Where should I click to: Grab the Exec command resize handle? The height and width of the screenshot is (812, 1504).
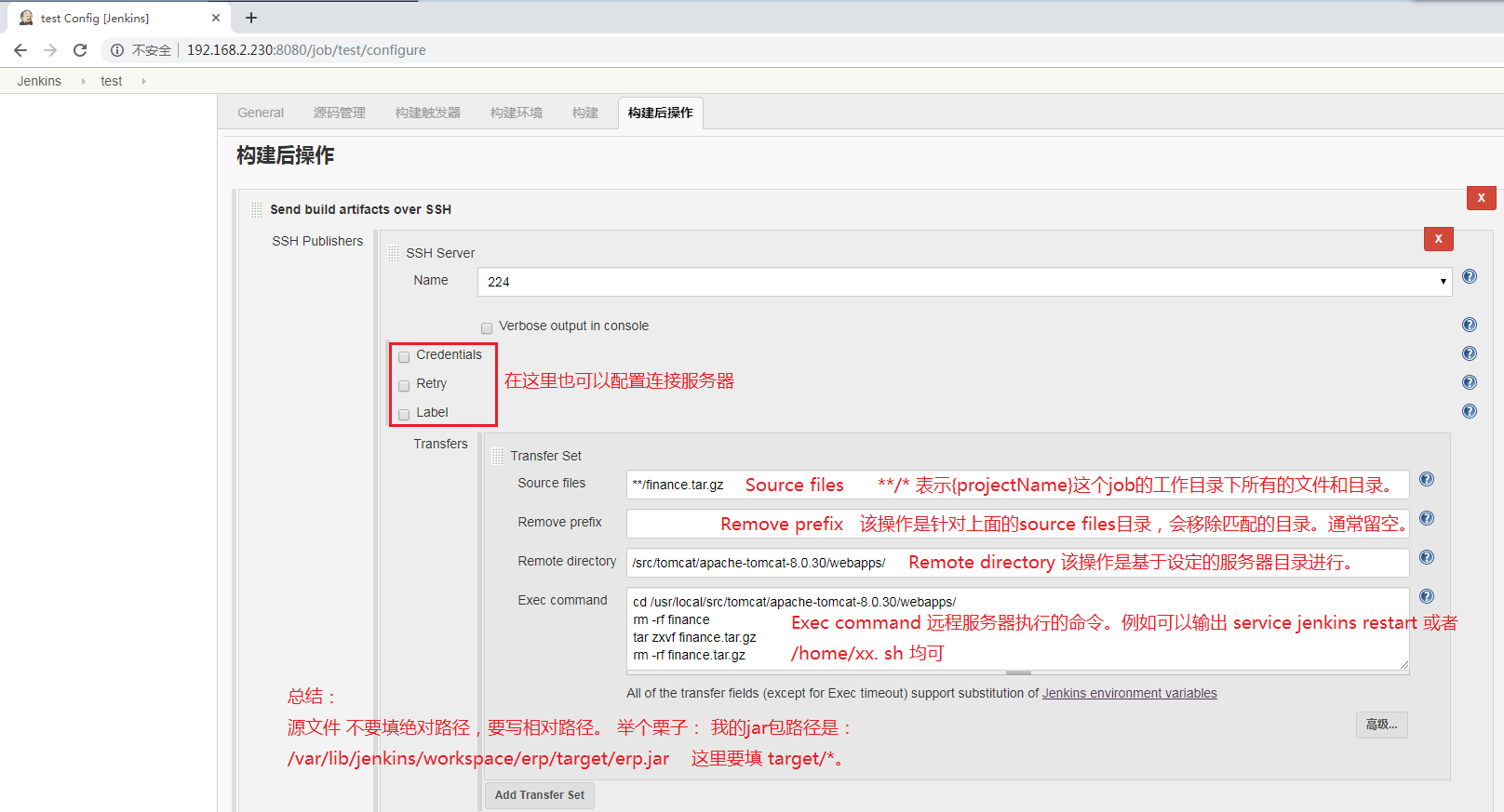click(1018, 672)
